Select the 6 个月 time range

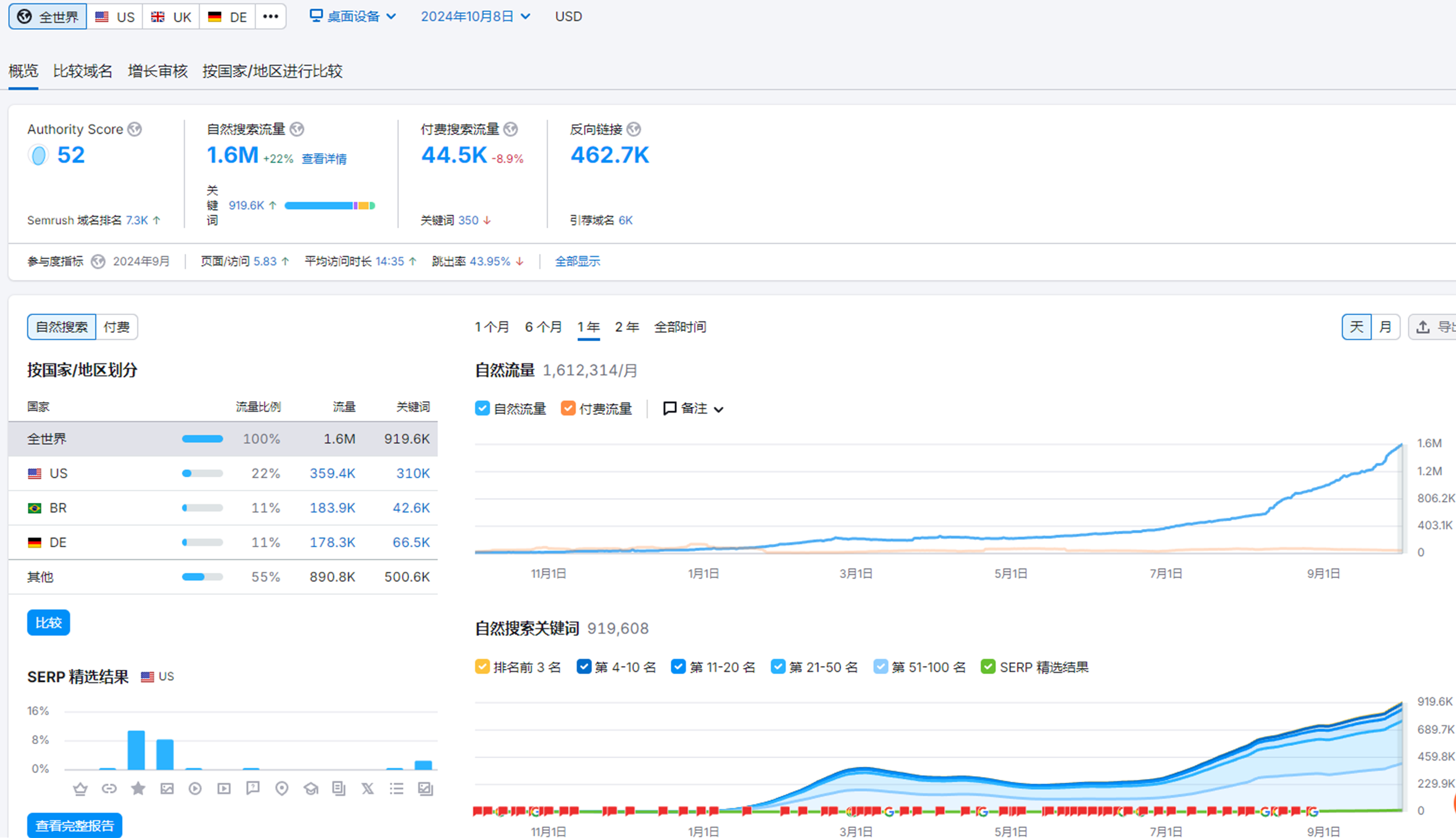tap(543, 327)
